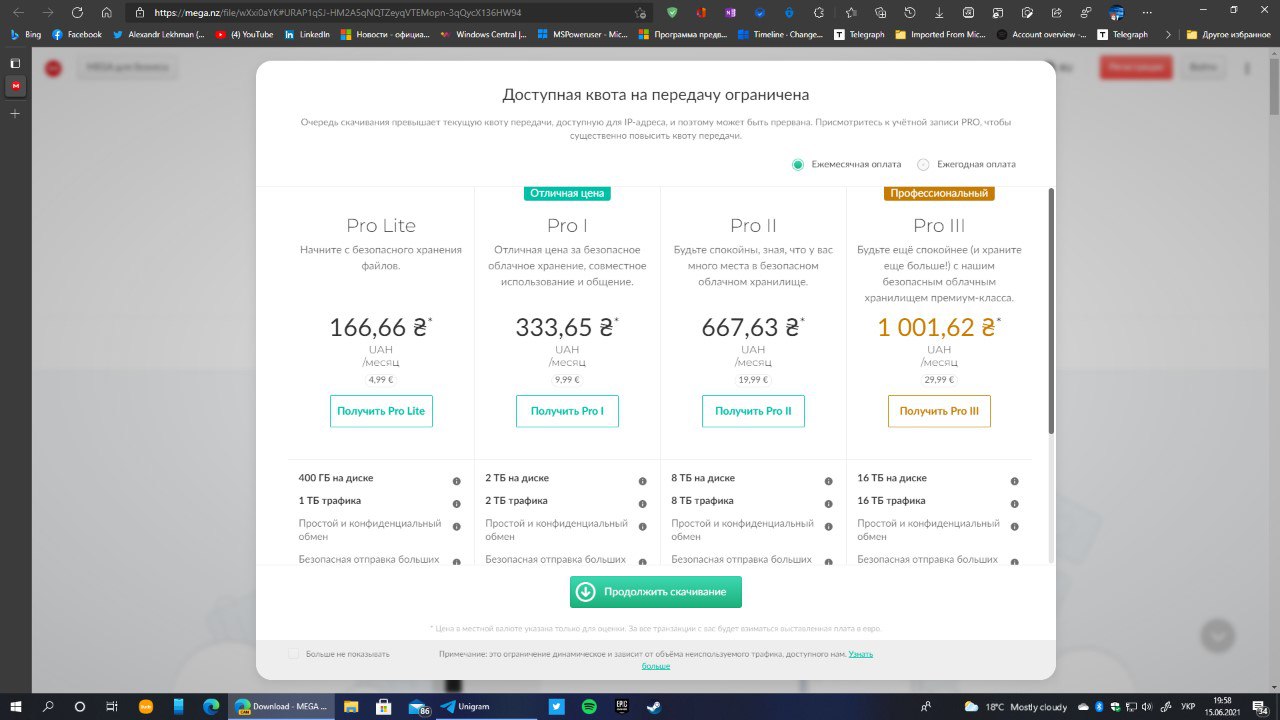Open Epic Games launcher in taskbar
The height and width of the screenshot is (720, 1280).
pyautogui.click(x=621, y=706)
